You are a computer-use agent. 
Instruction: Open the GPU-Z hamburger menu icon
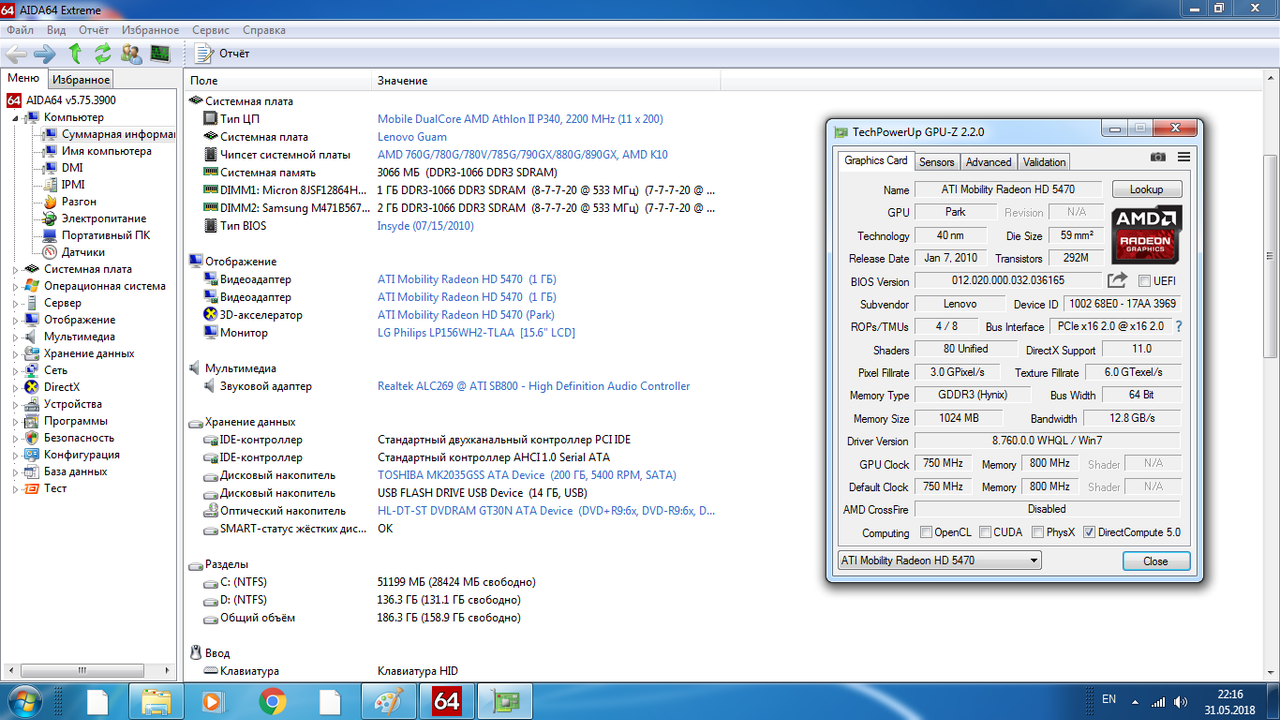(x=1184, y=157)
